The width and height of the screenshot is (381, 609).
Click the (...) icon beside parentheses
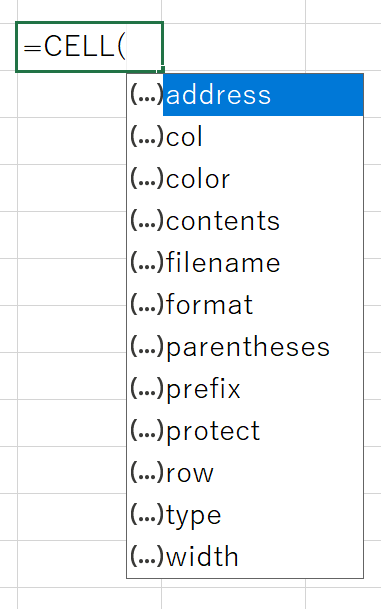tap(146, 346)
